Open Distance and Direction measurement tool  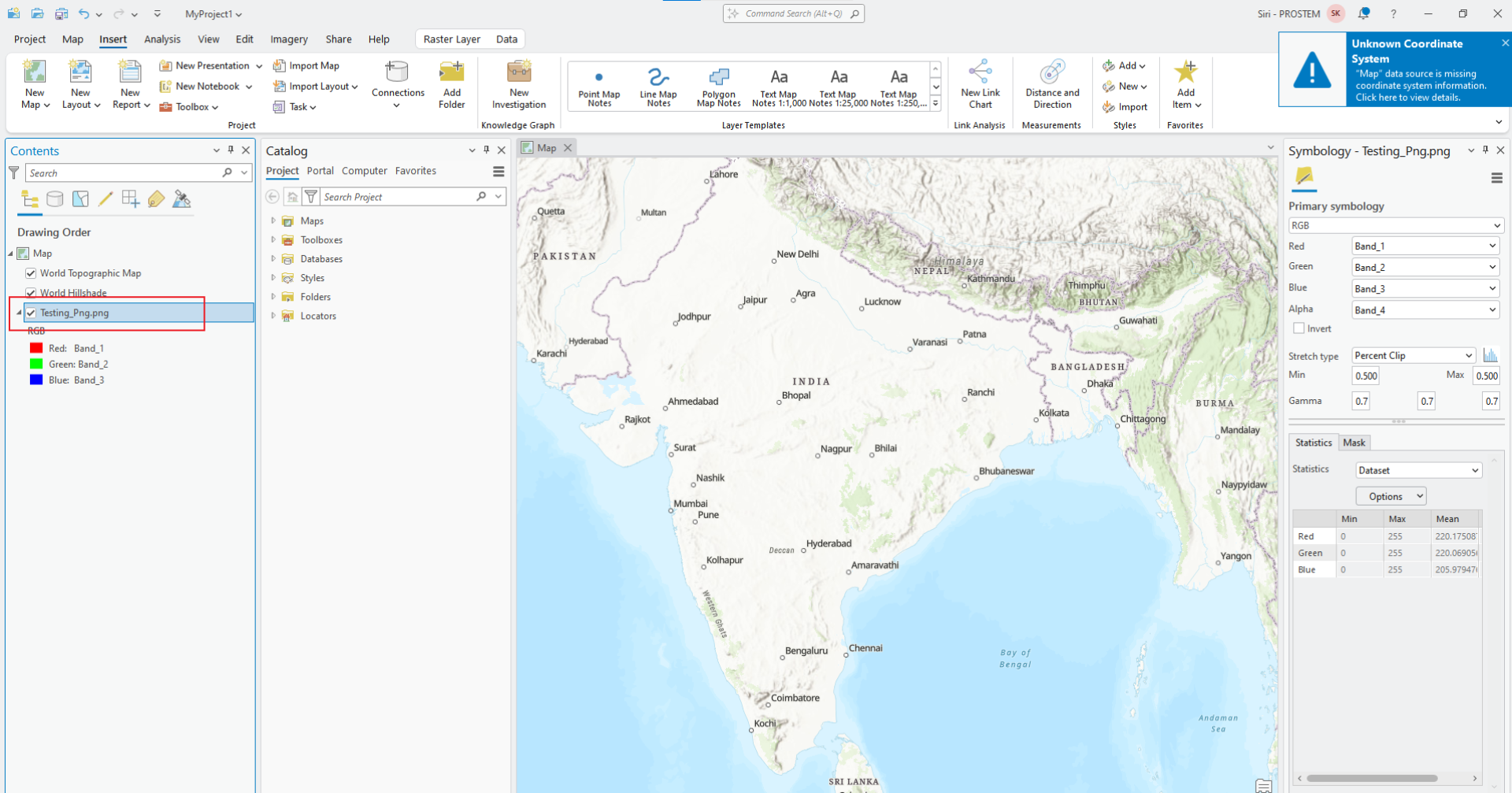point(1052,84)
